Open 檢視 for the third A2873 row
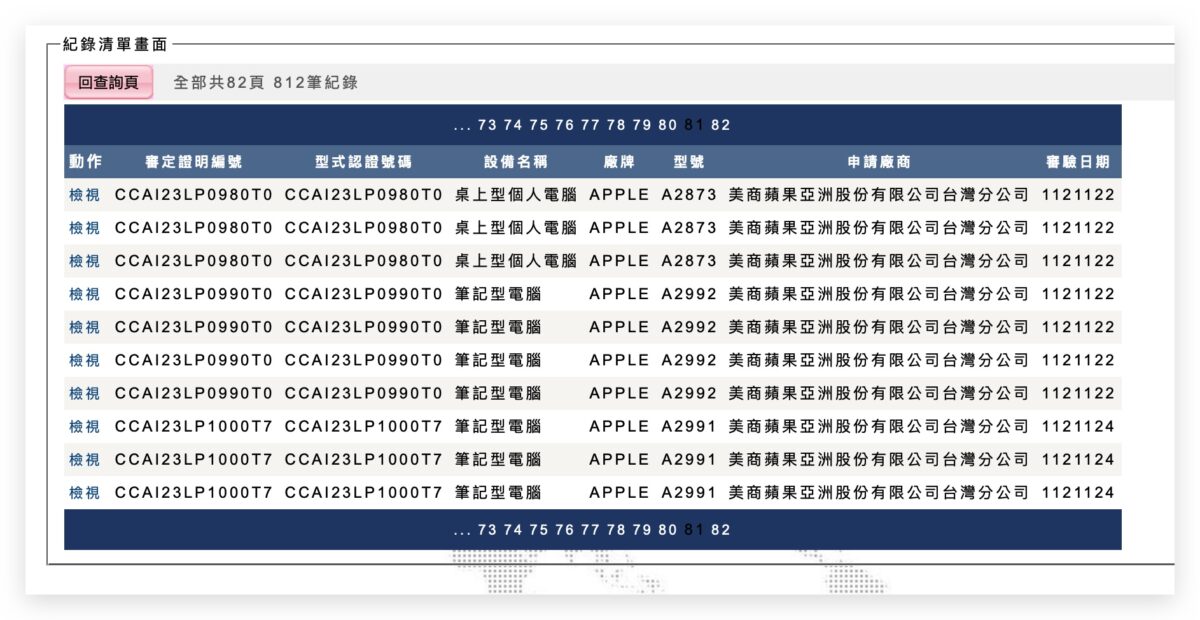1200x620 pixels. point(84,261)
